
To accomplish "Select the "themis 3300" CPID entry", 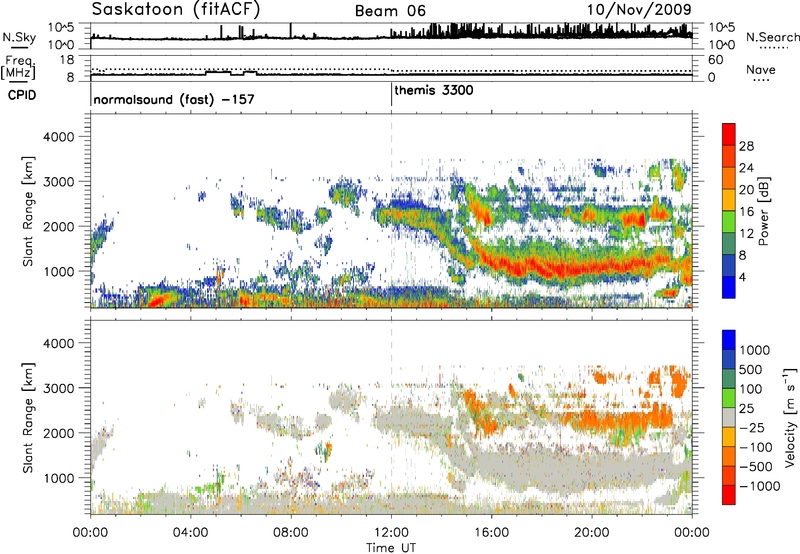I will click(x=434, y=90).
